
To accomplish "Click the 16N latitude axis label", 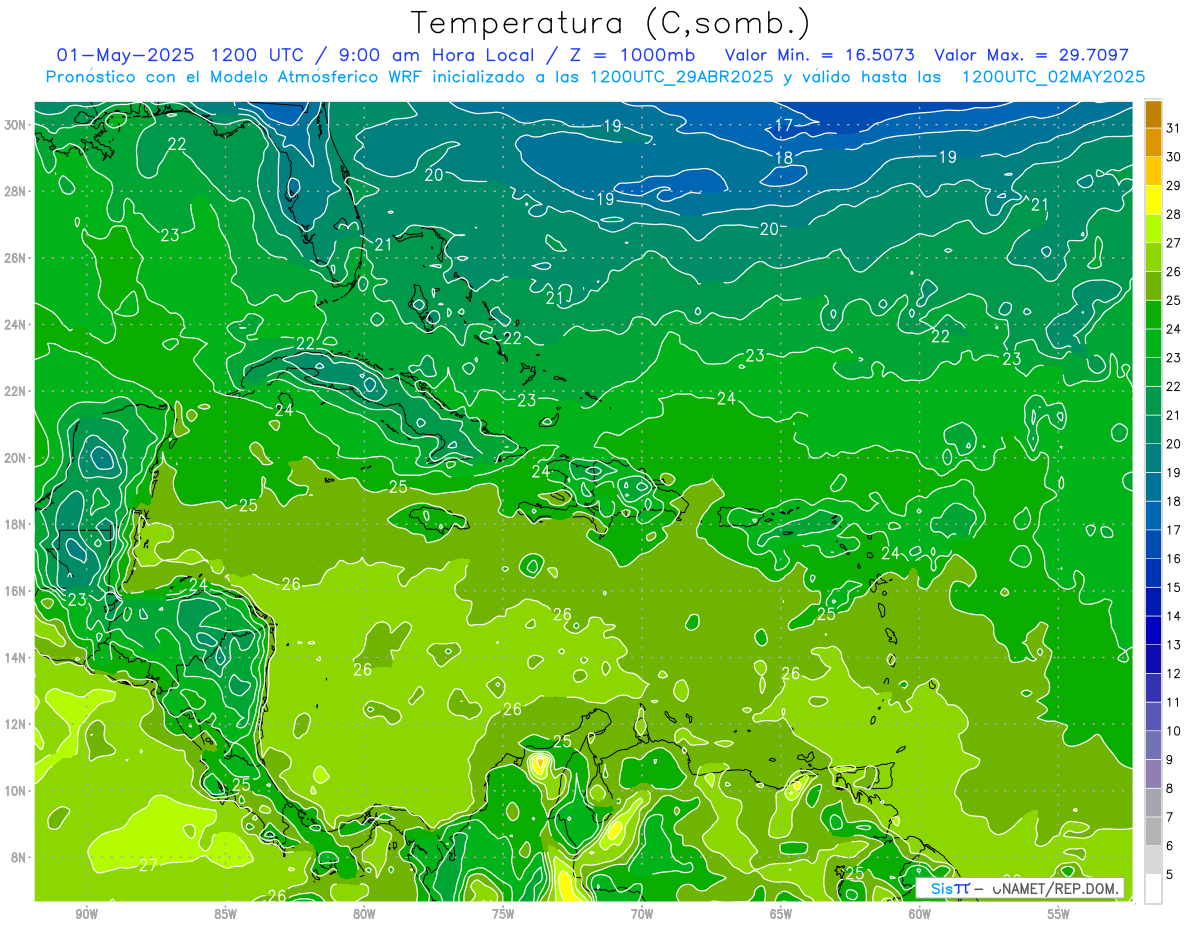I will tap(14, 591).
